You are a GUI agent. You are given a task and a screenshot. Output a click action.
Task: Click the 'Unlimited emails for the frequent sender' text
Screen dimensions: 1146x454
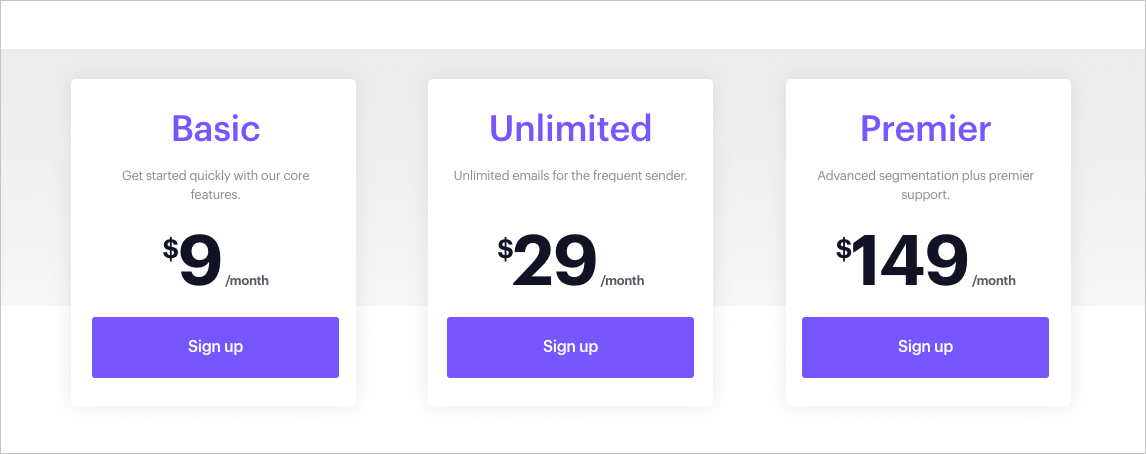click(x=570, y=176)
